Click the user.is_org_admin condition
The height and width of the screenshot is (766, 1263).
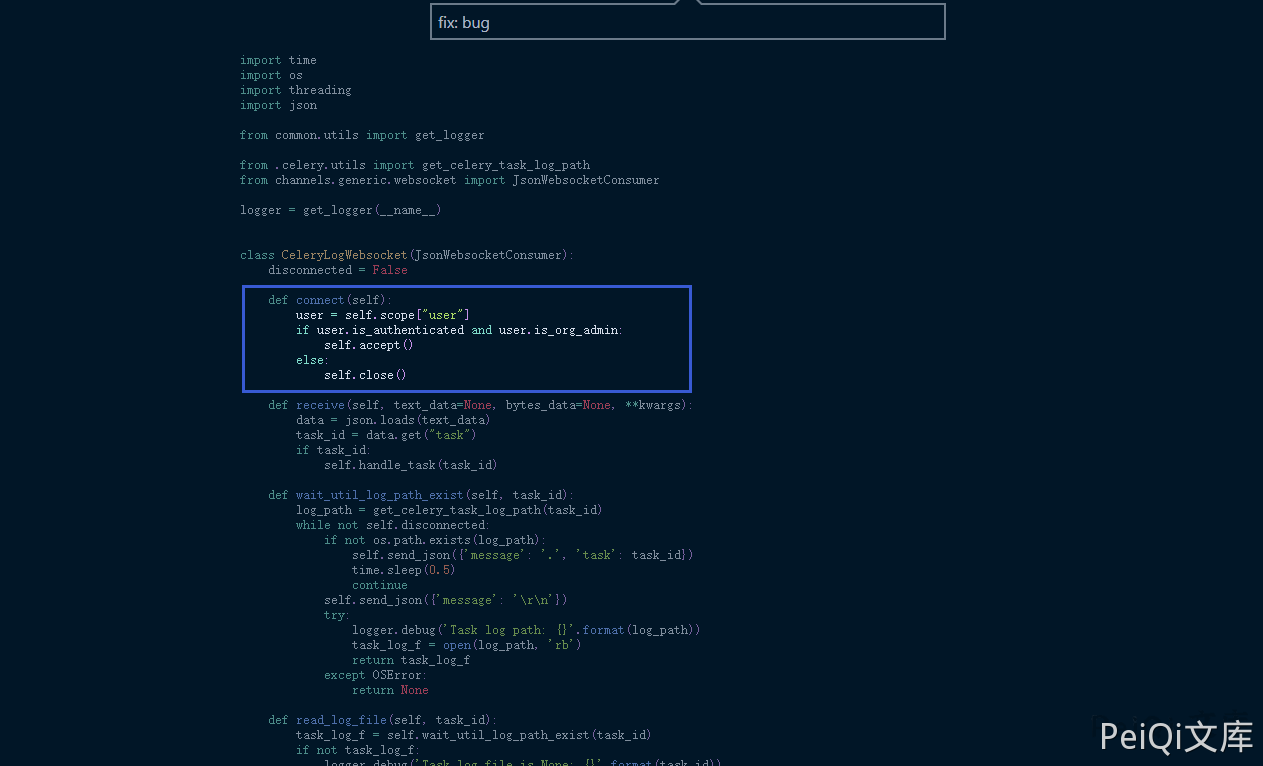coord(560,330)
